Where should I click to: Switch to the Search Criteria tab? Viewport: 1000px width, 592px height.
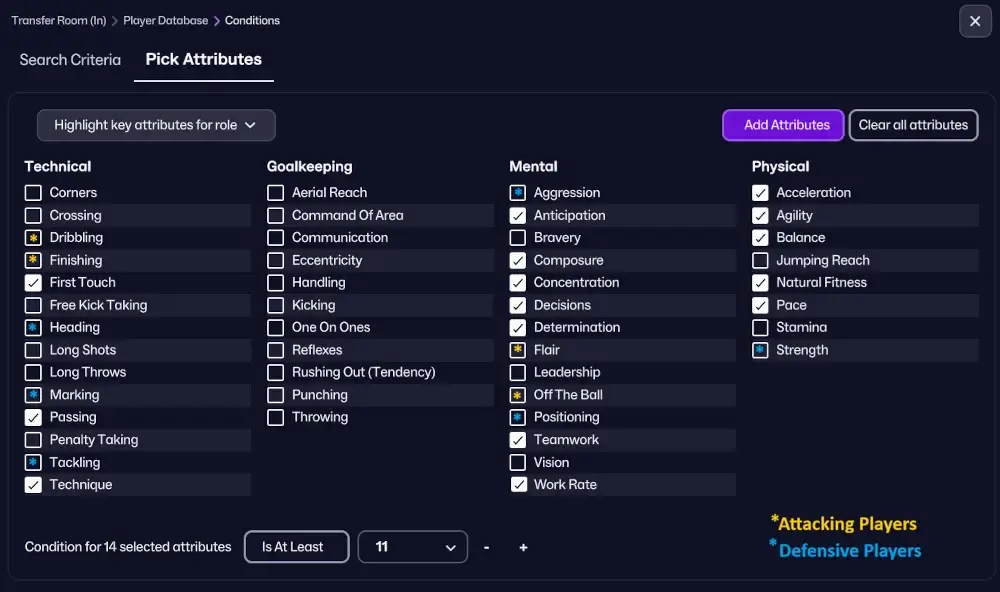(70, 60)
